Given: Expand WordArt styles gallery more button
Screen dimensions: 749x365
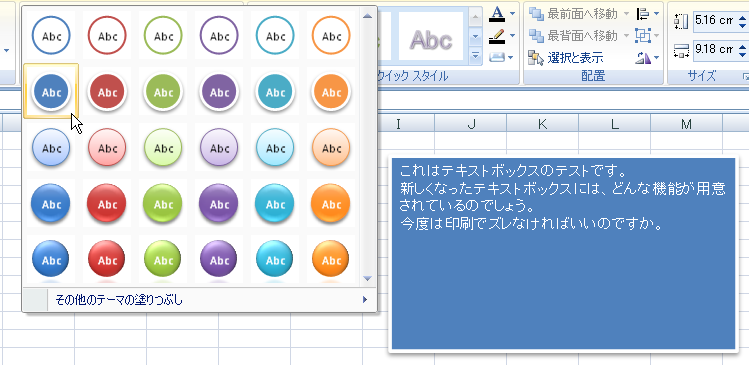Looking at the screenshot, I should (x=475, y=56).
